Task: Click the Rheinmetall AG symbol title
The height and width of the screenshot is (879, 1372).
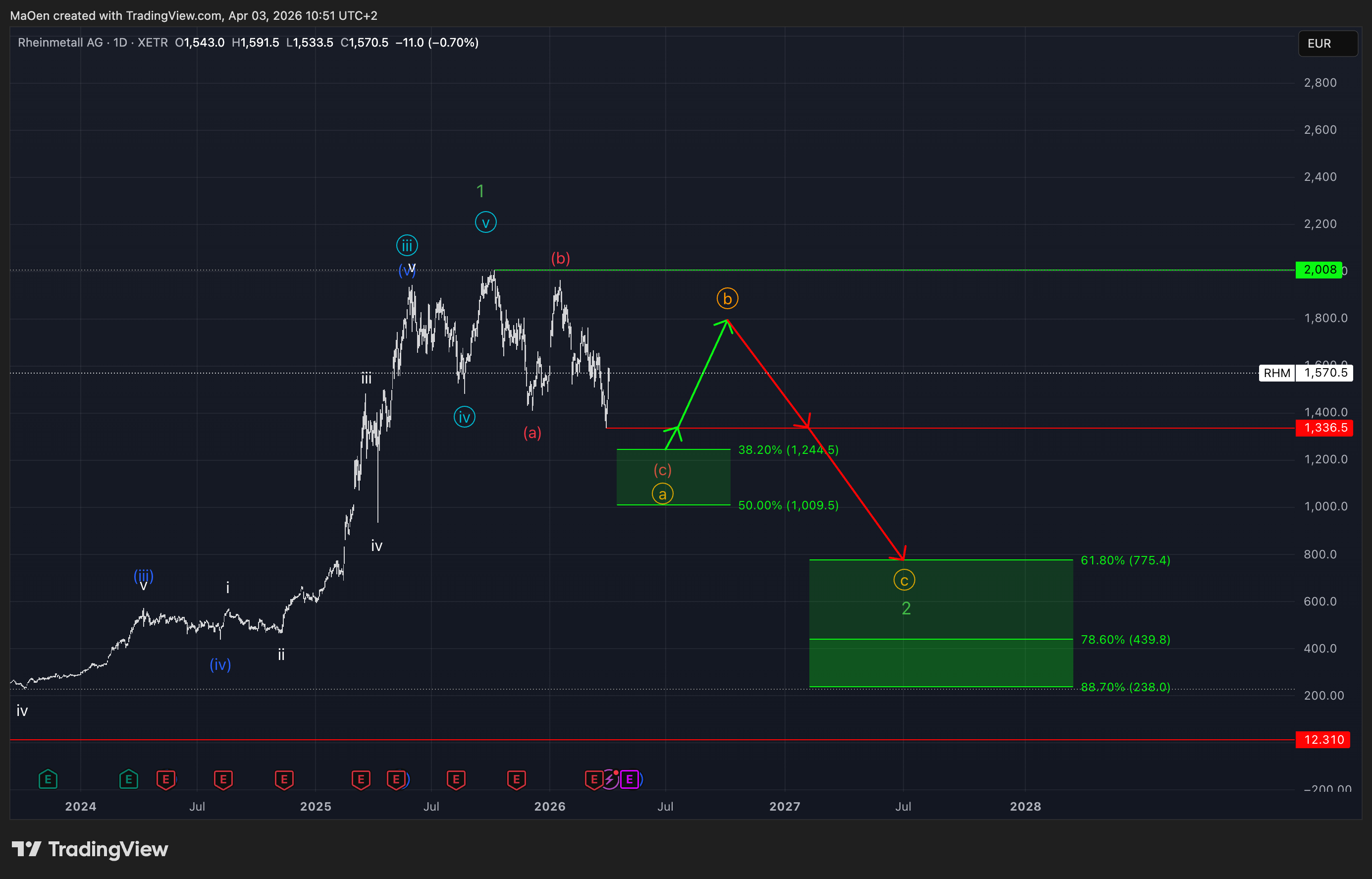Action: coord(61,43)
